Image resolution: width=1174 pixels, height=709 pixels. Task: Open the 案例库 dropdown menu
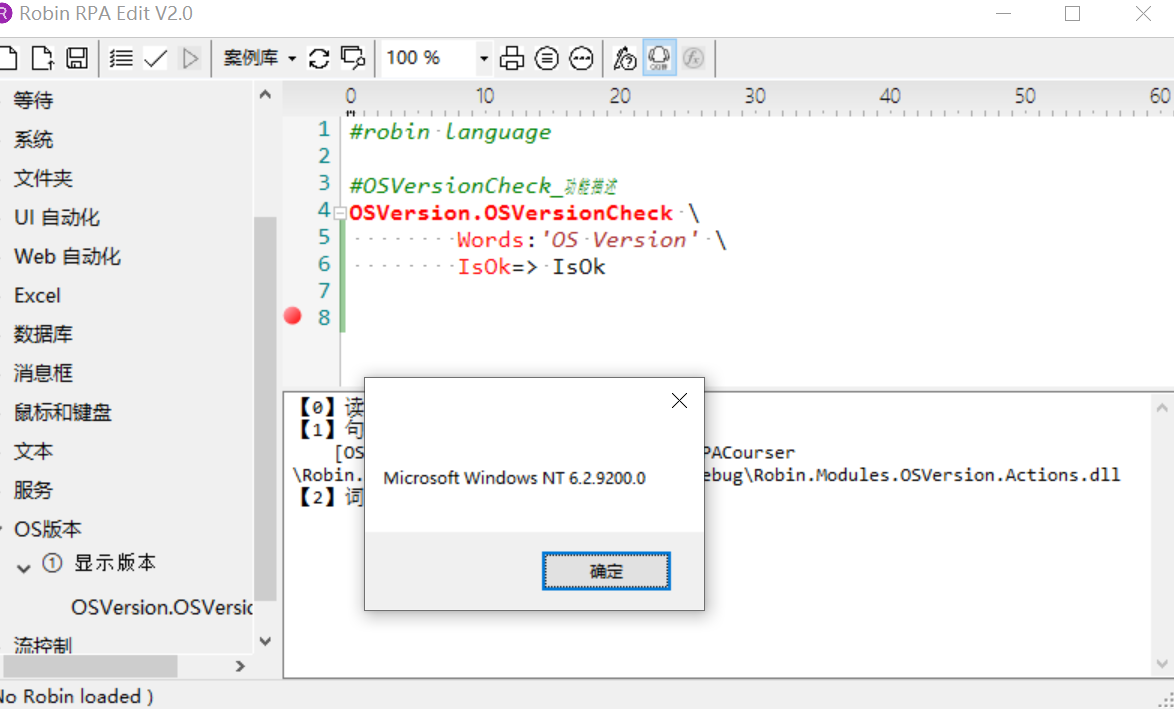pyautogui.click(x=260, y=58)
